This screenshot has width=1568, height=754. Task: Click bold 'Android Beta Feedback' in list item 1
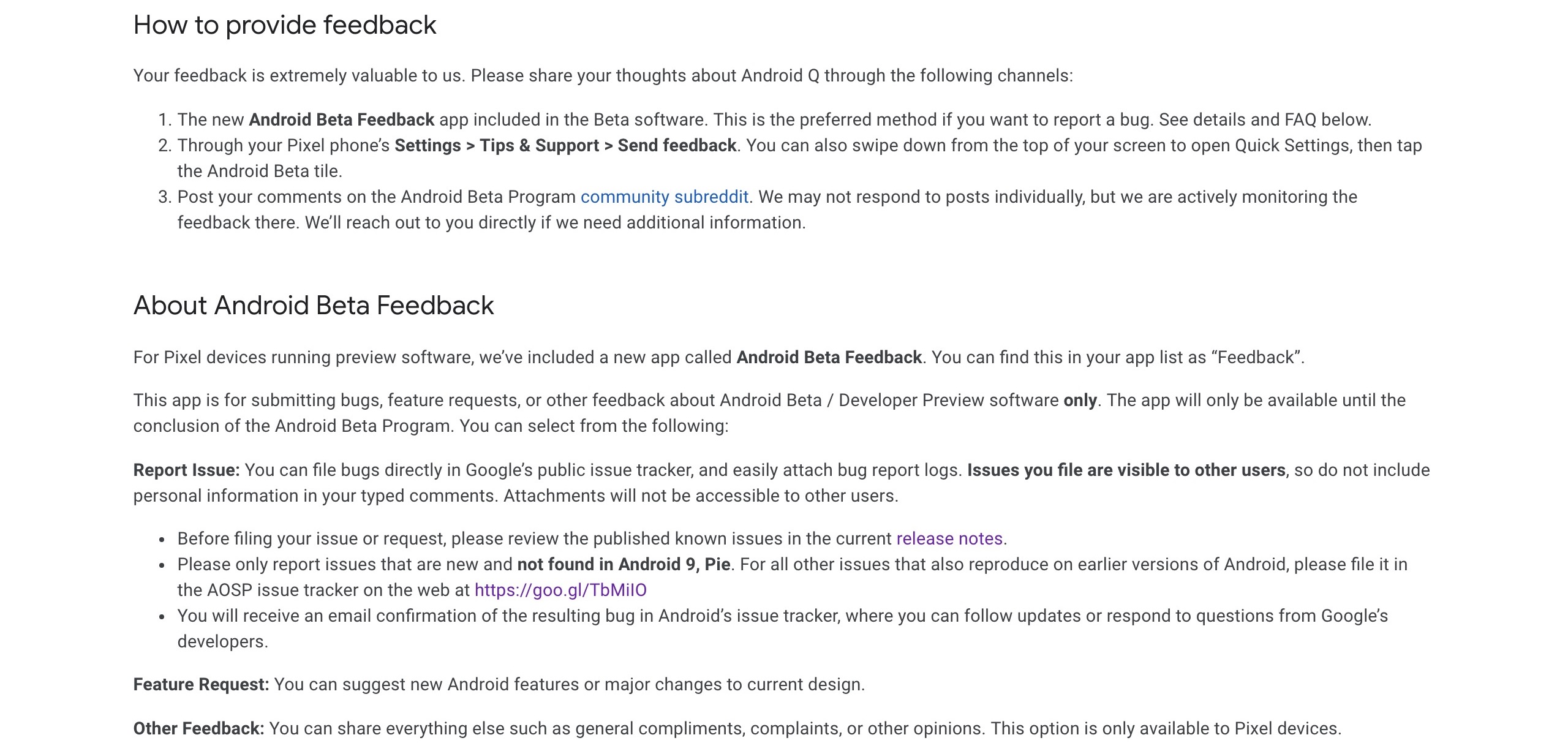click(341, 119)
